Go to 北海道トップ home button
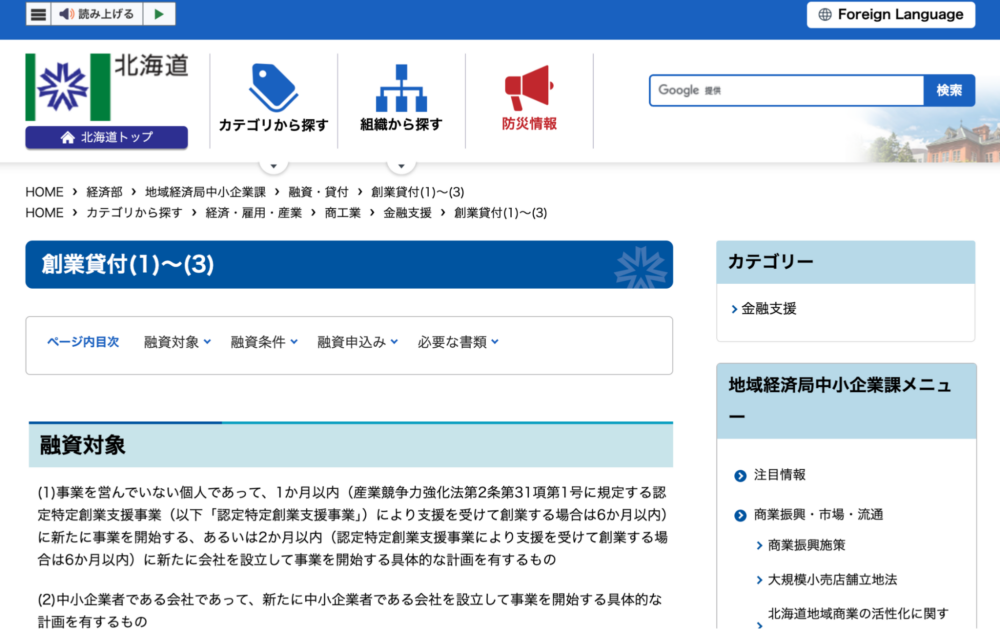The image size is (1000, 629). coord(106,137)
